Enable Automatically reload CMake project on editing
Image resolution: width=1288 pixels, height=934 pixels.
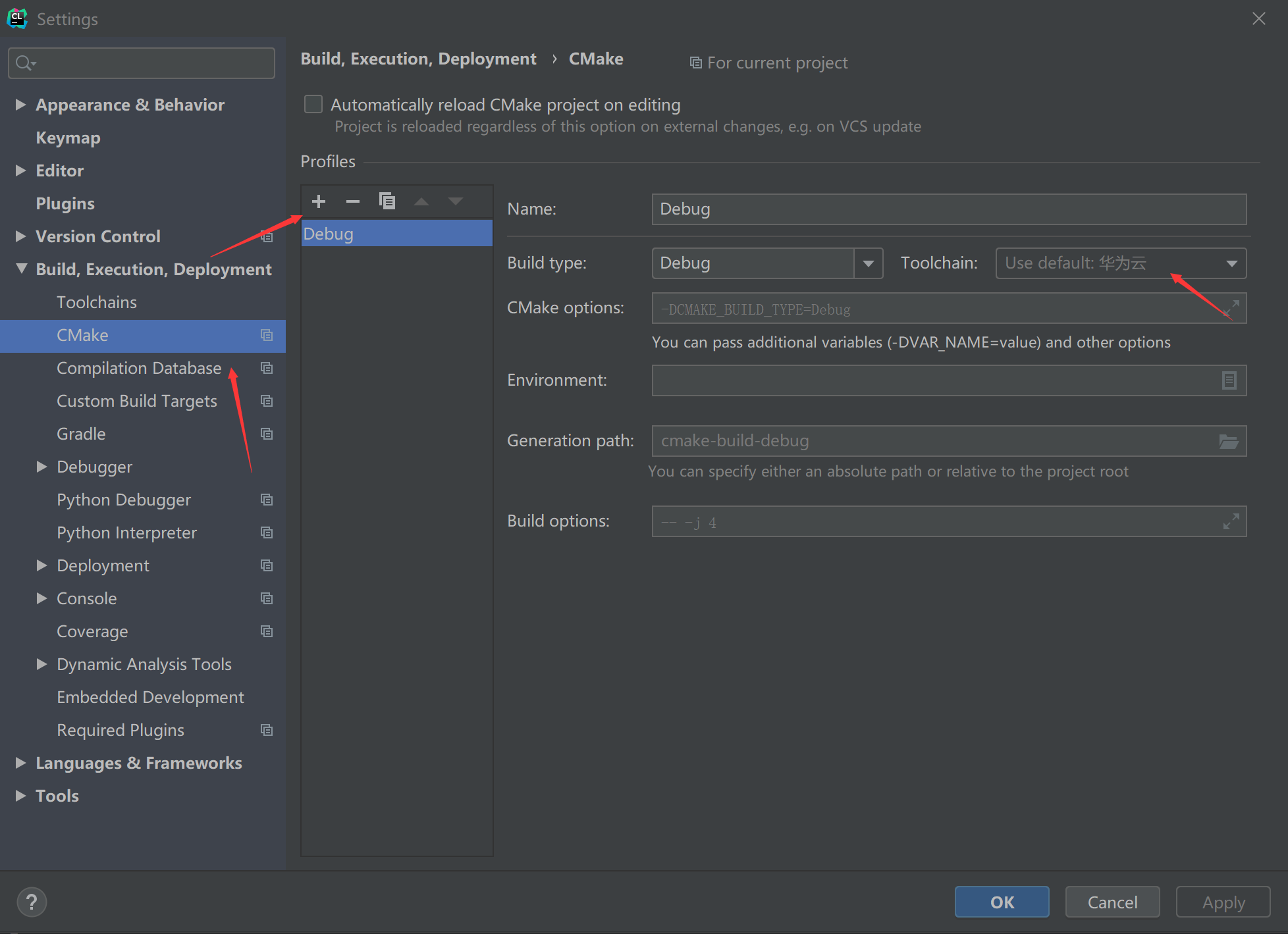coord(313,104)
